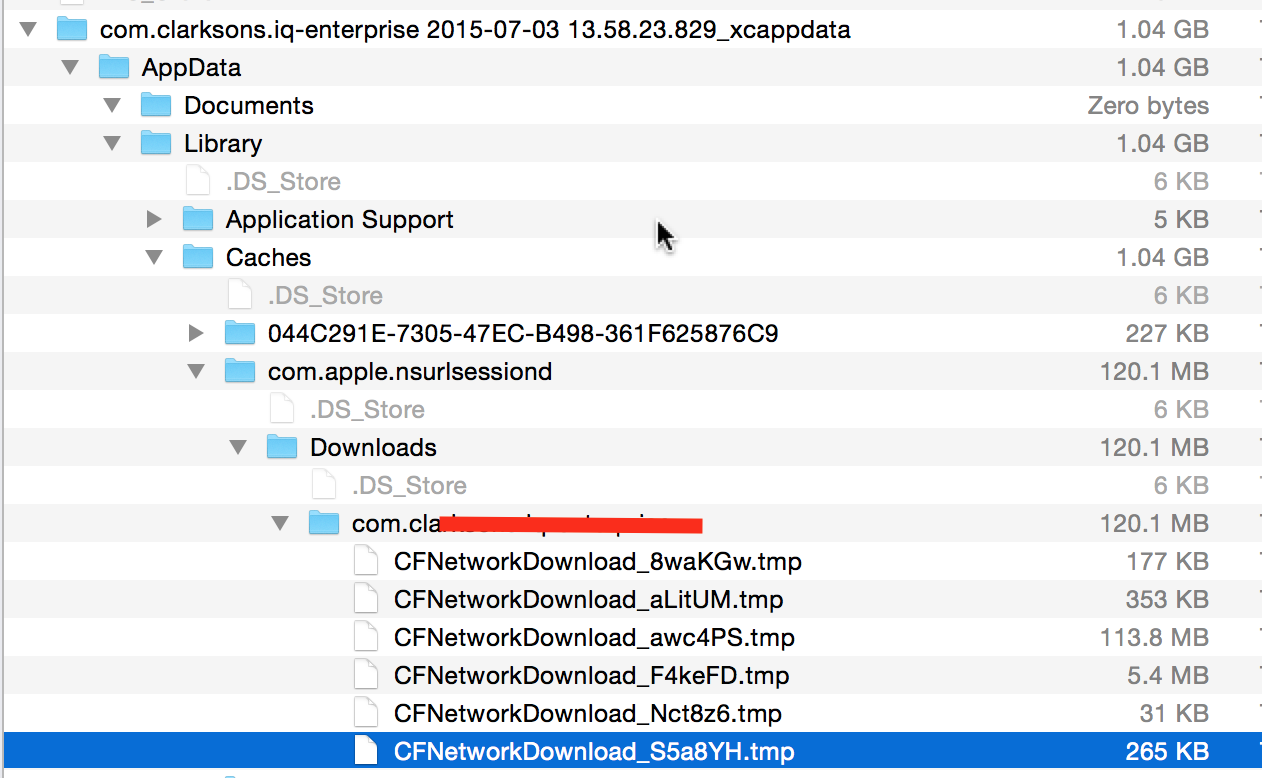Click the redacted com.cla folder icon
The height and width of the screenshot is (778, 1262).
click(x=324, y=523)
